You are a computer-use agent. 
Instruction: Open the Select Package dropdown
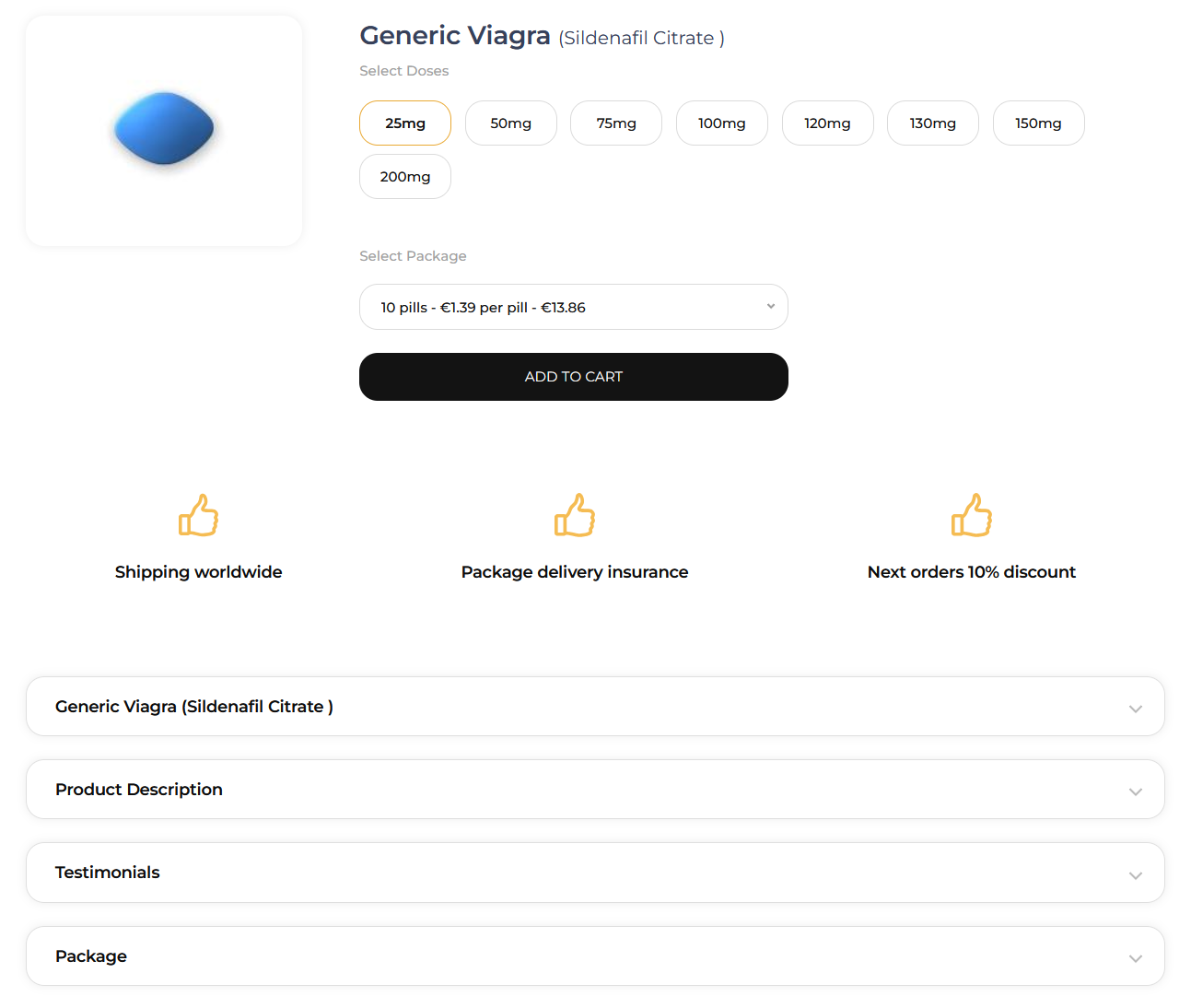click(574, 307)
